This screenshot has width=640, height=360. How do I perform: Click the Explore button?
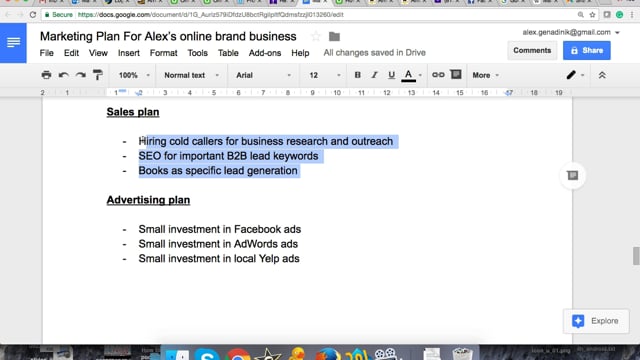point(596,321)
